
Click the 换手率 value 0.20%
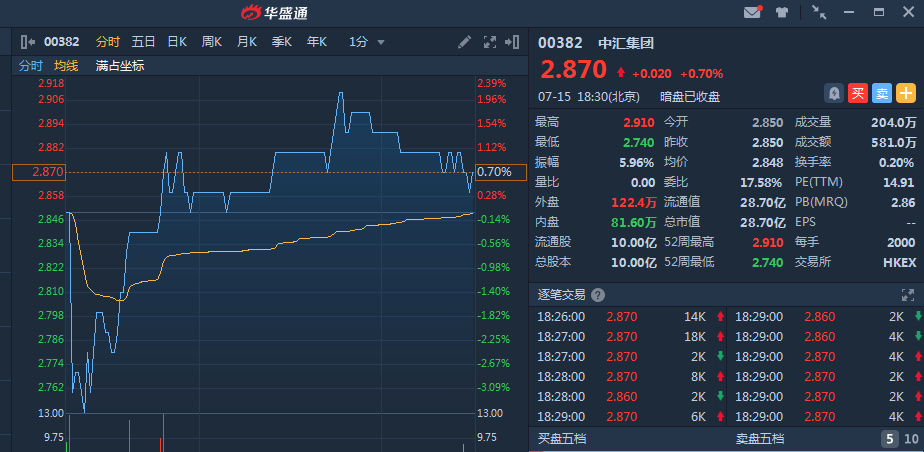point(896,163)
